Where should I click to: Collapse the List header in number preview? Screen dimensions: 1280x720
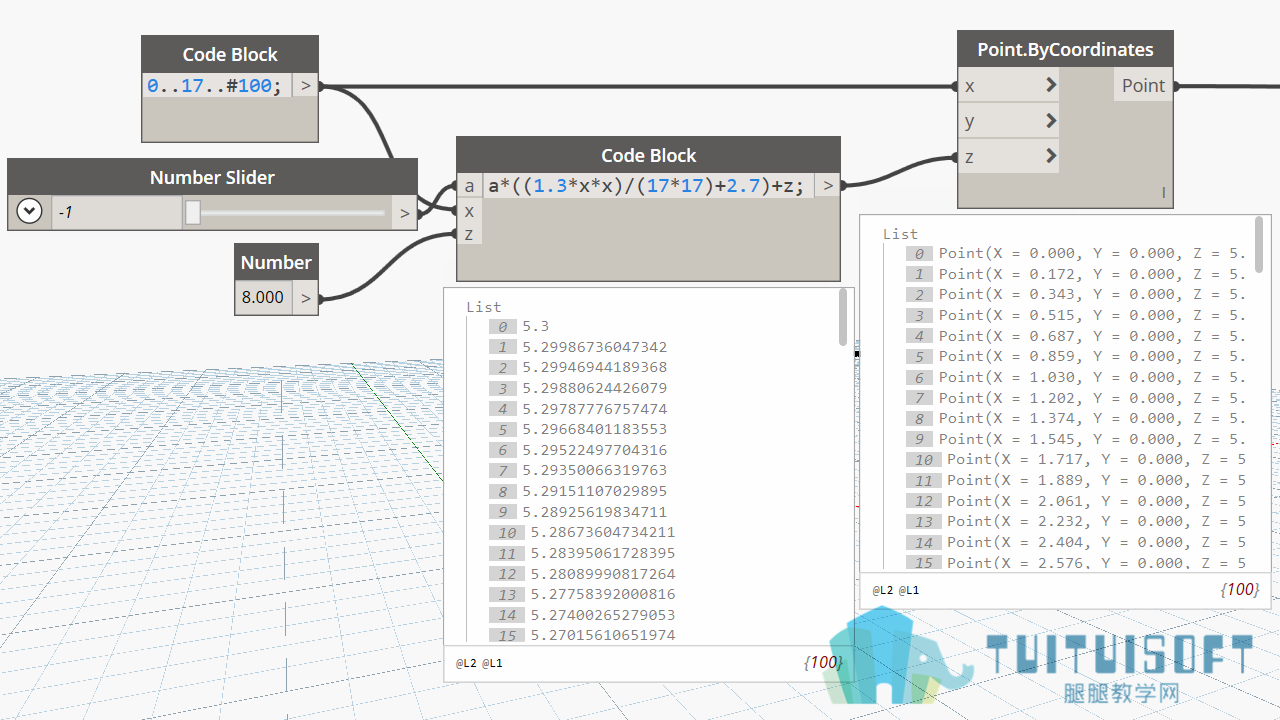[x=484, y=307]
